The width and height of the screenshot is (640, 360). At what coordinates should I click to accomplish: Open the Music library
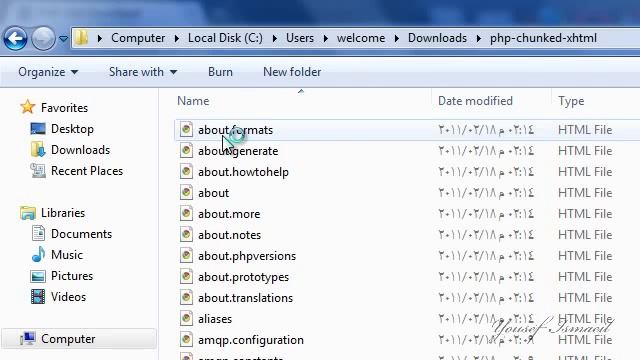coord(67,255)
